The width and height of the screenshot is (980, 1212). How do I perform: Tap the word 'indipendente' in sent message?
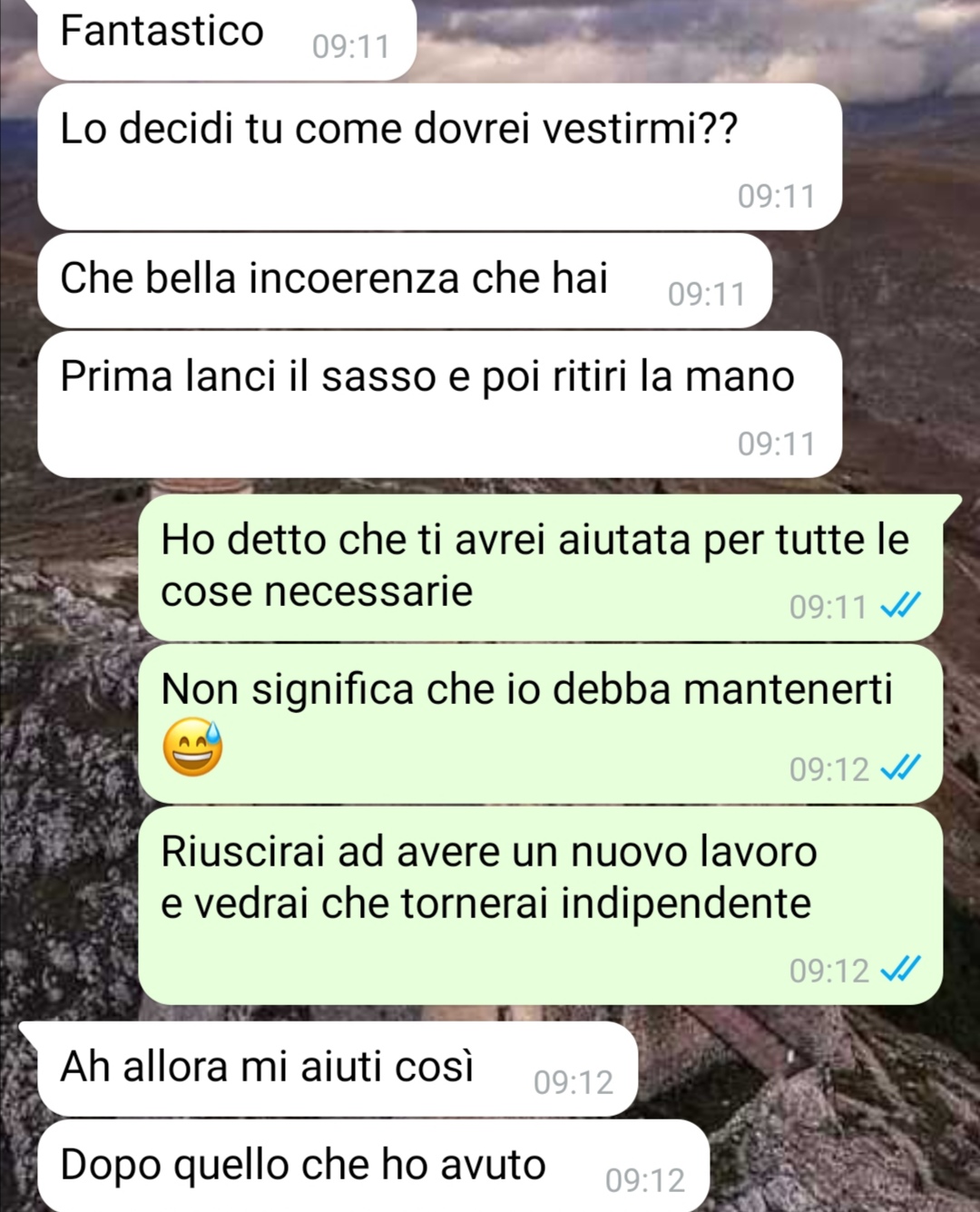[685, 903]
